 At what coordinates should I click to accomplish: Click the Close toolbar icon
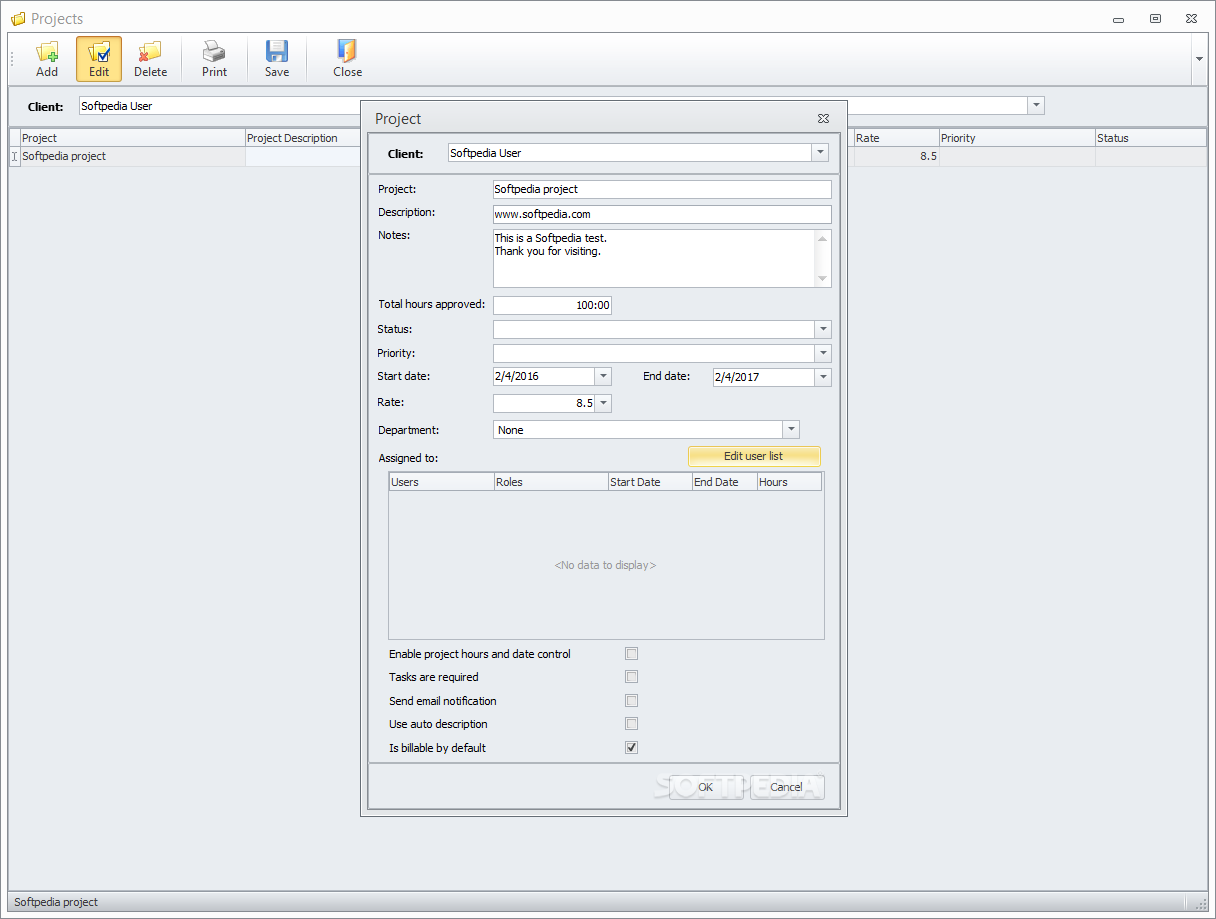click(x=347, y=59)
